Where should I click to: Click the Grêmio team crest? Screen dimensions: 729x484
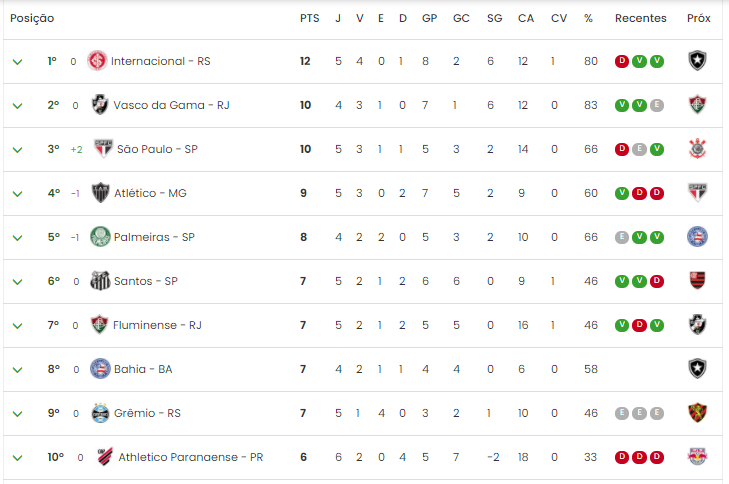click(x=100, y=413)
